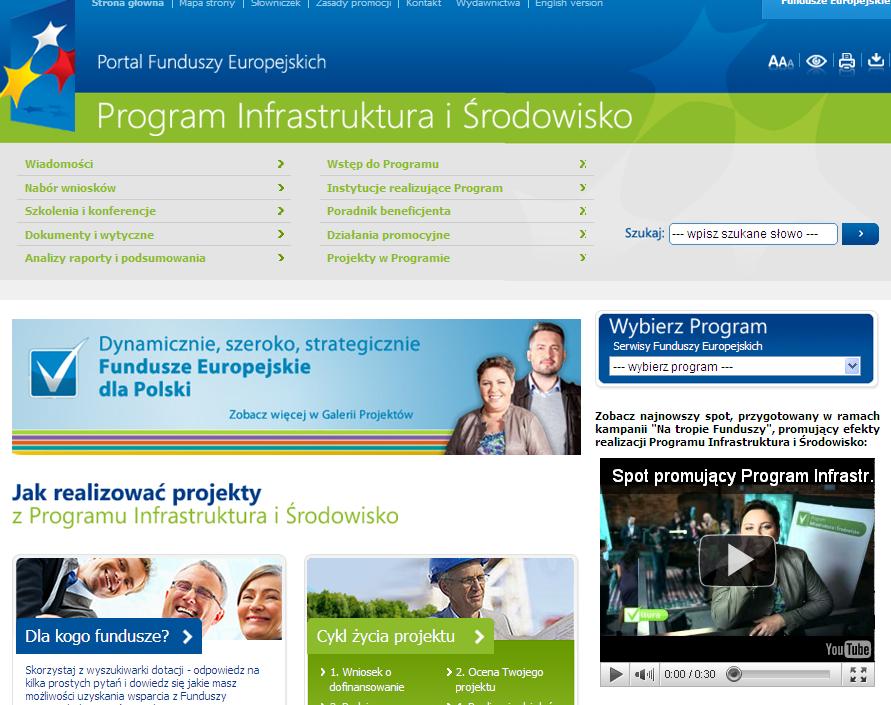
Task: Click the download icon in header
Action: [876, 60]
